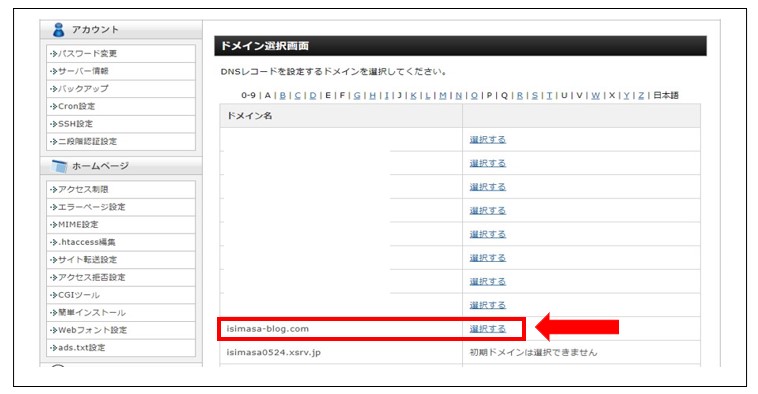758x394 pixels.
Task: Go to バックアップ settings
Action: (83, 88)
